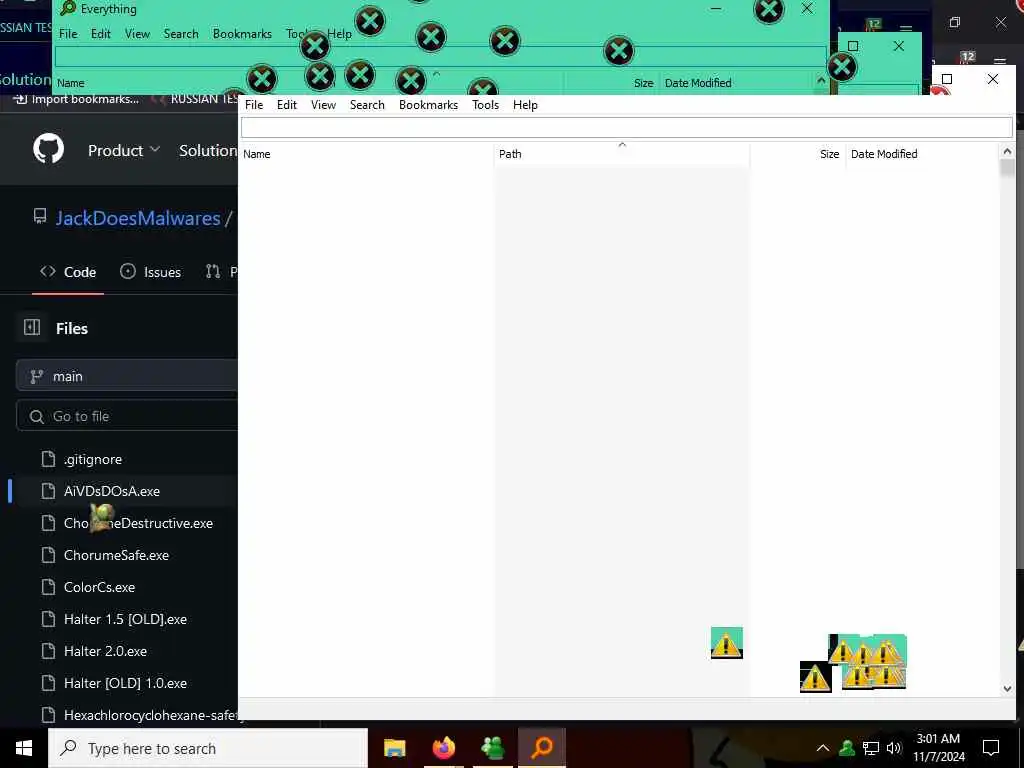Click the lone yellow warning triangle icon

(x=726, y=643)
